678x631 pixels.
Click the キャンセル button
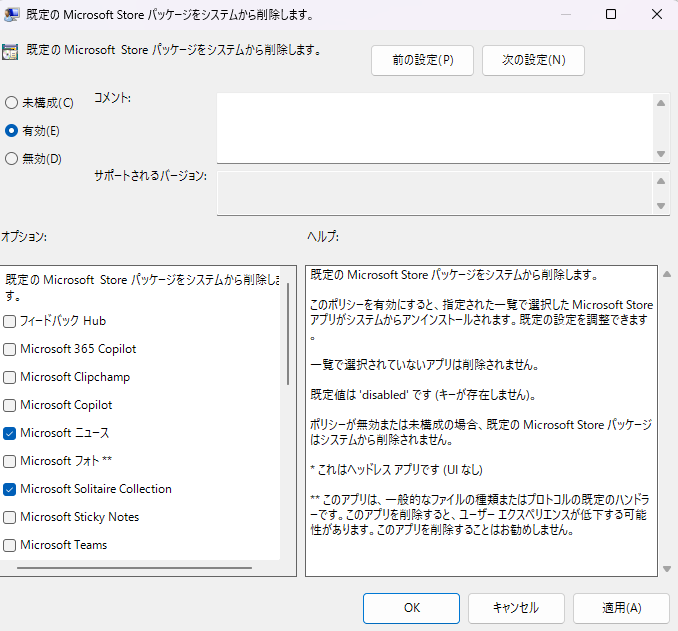click(x=516, y=608)
